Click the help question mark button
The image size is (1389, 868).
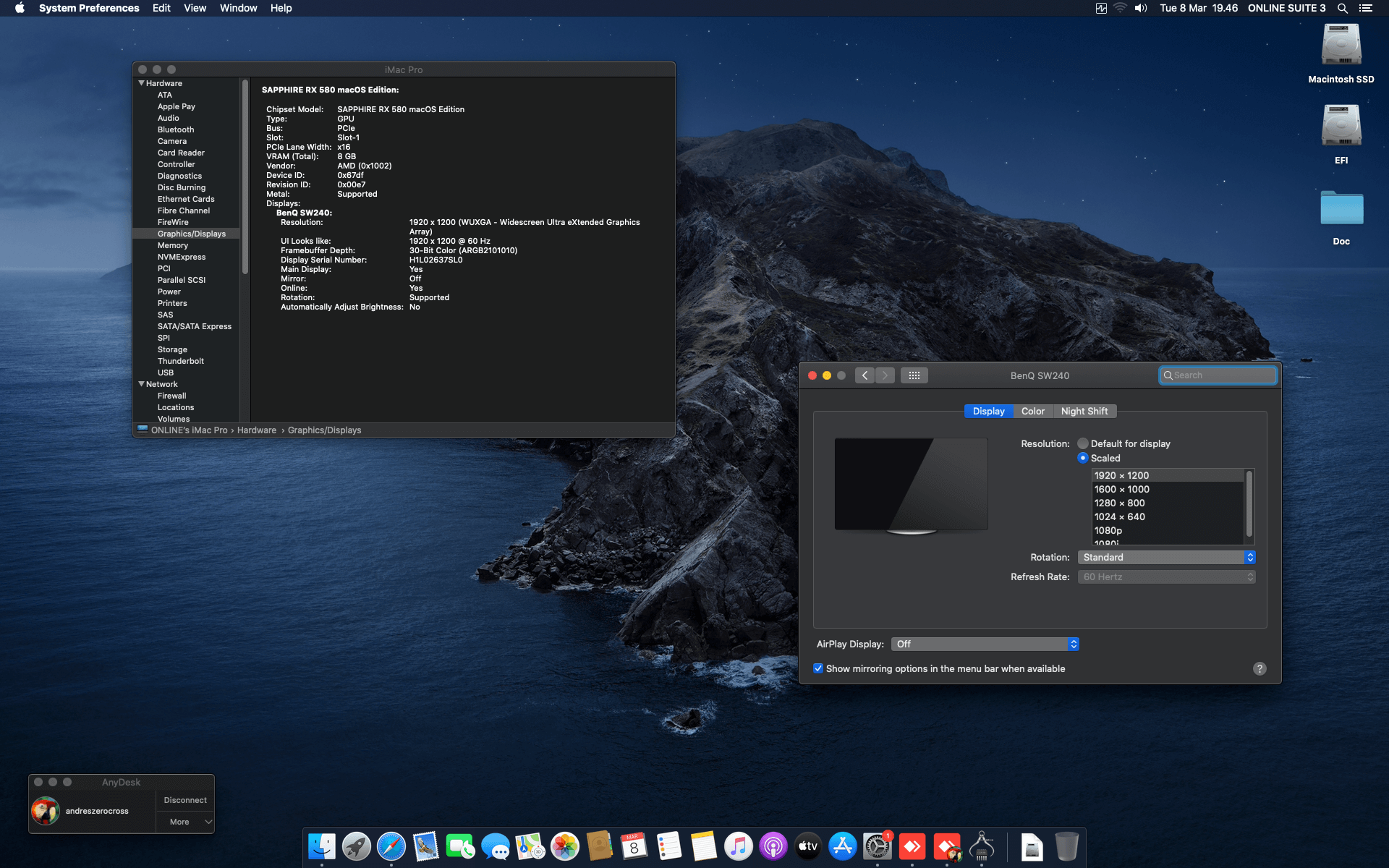coord(1260,668)
